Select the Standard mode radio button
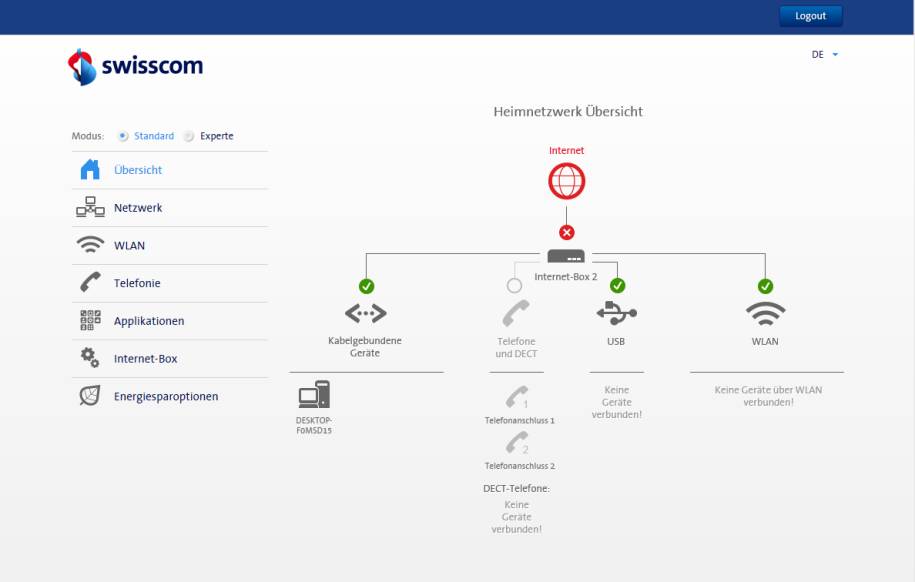Viewport: 915px width, 582px height. (123, 136)
